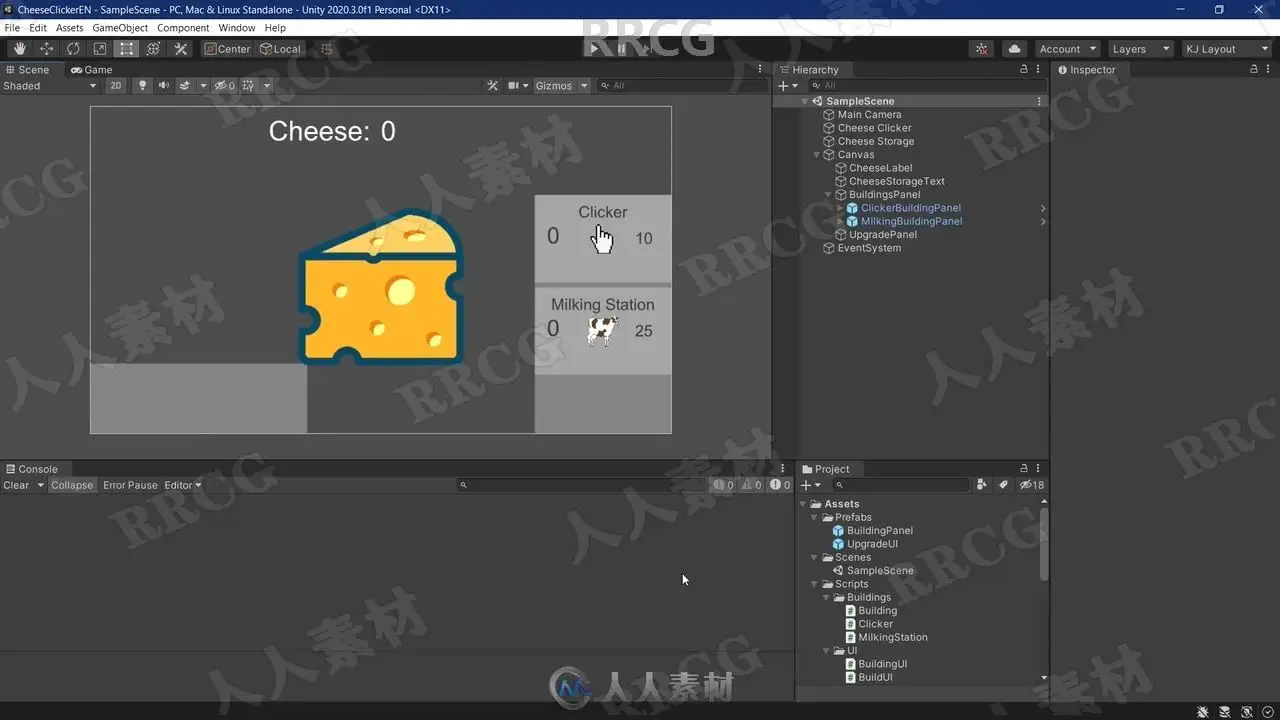The image size is (1280, 720).
Task: Open the KJ Layout dropdown
Action: point(1226,49)
